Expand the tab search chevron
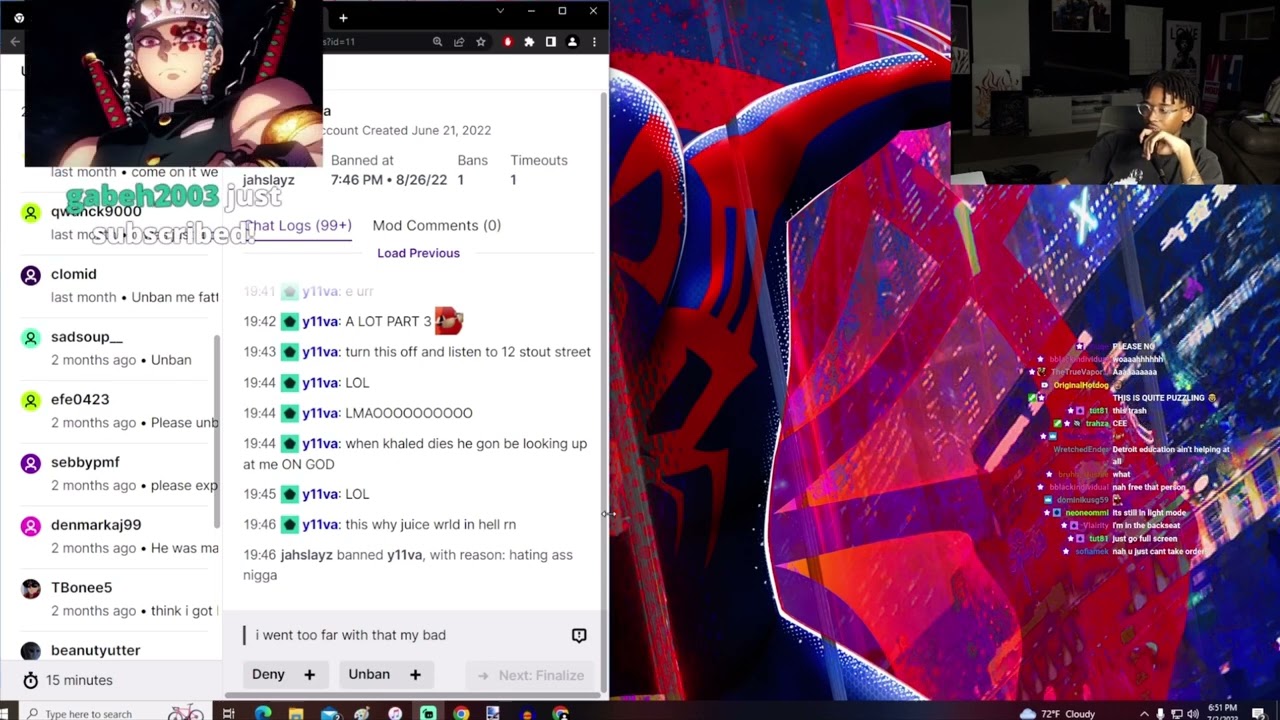The width and height of the screenshot is (1280, 720). coord(501,11)
